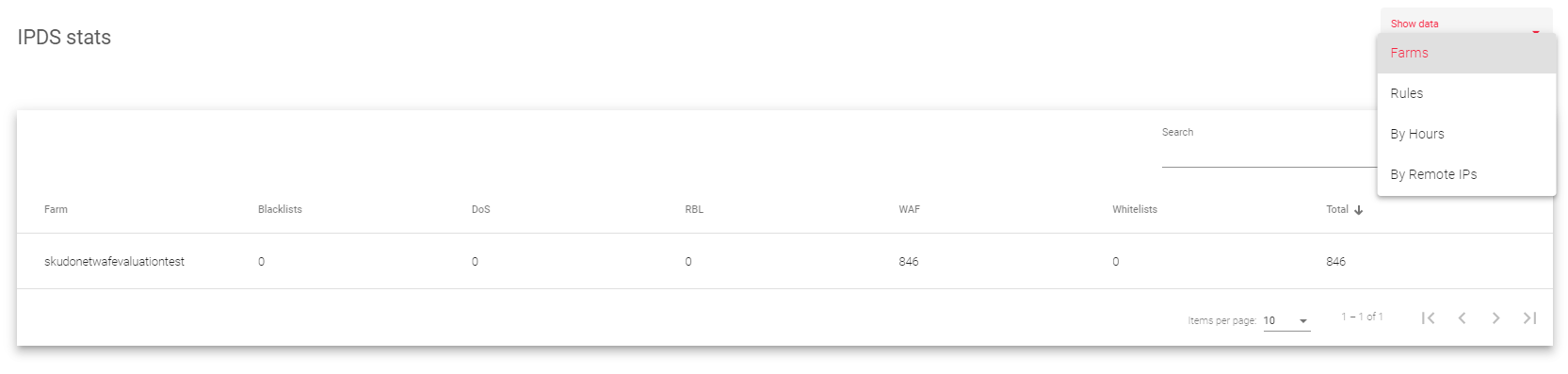Open Items per page dropdown
The image size is (1568, 374).
tap(1286, 320)
